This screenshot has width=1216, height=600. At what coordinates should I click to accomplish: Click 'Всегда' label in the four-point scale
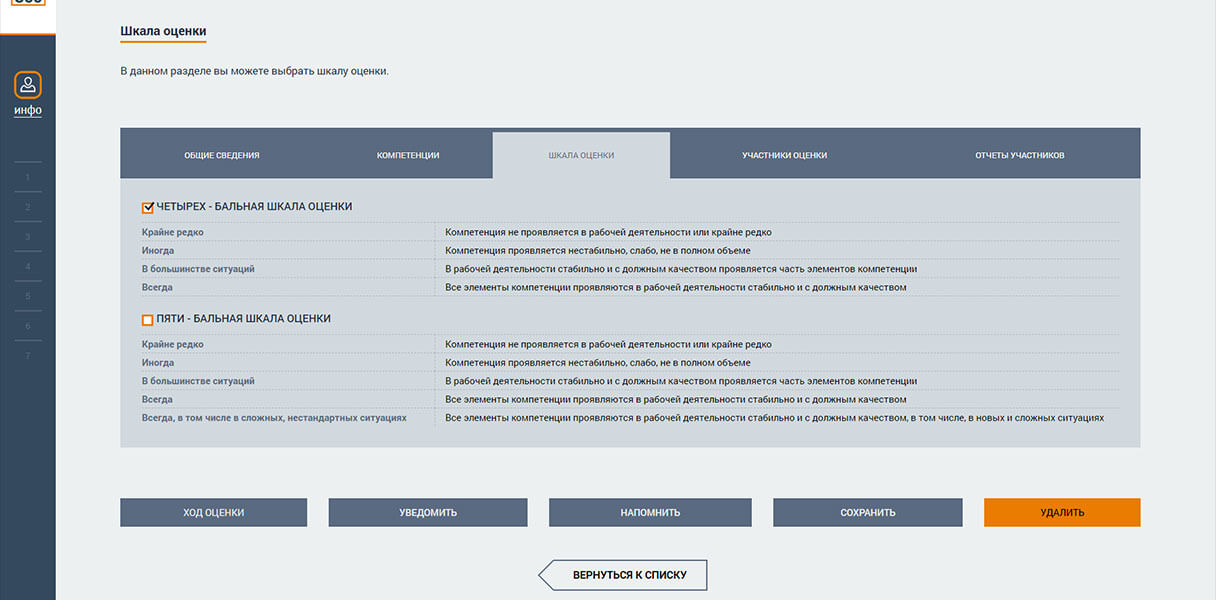click(157, 288)
